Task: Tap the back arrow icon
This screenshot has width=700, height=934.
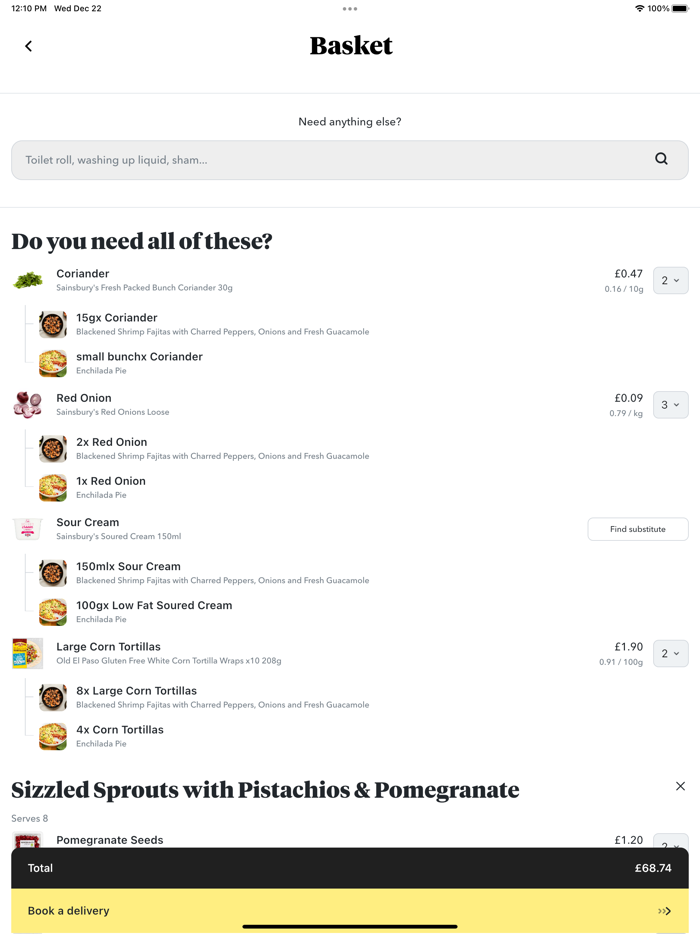Action: point(28,46)
